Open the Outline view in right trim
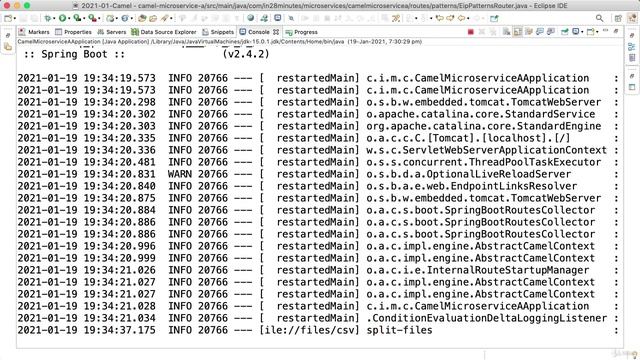 coord(632,47)
